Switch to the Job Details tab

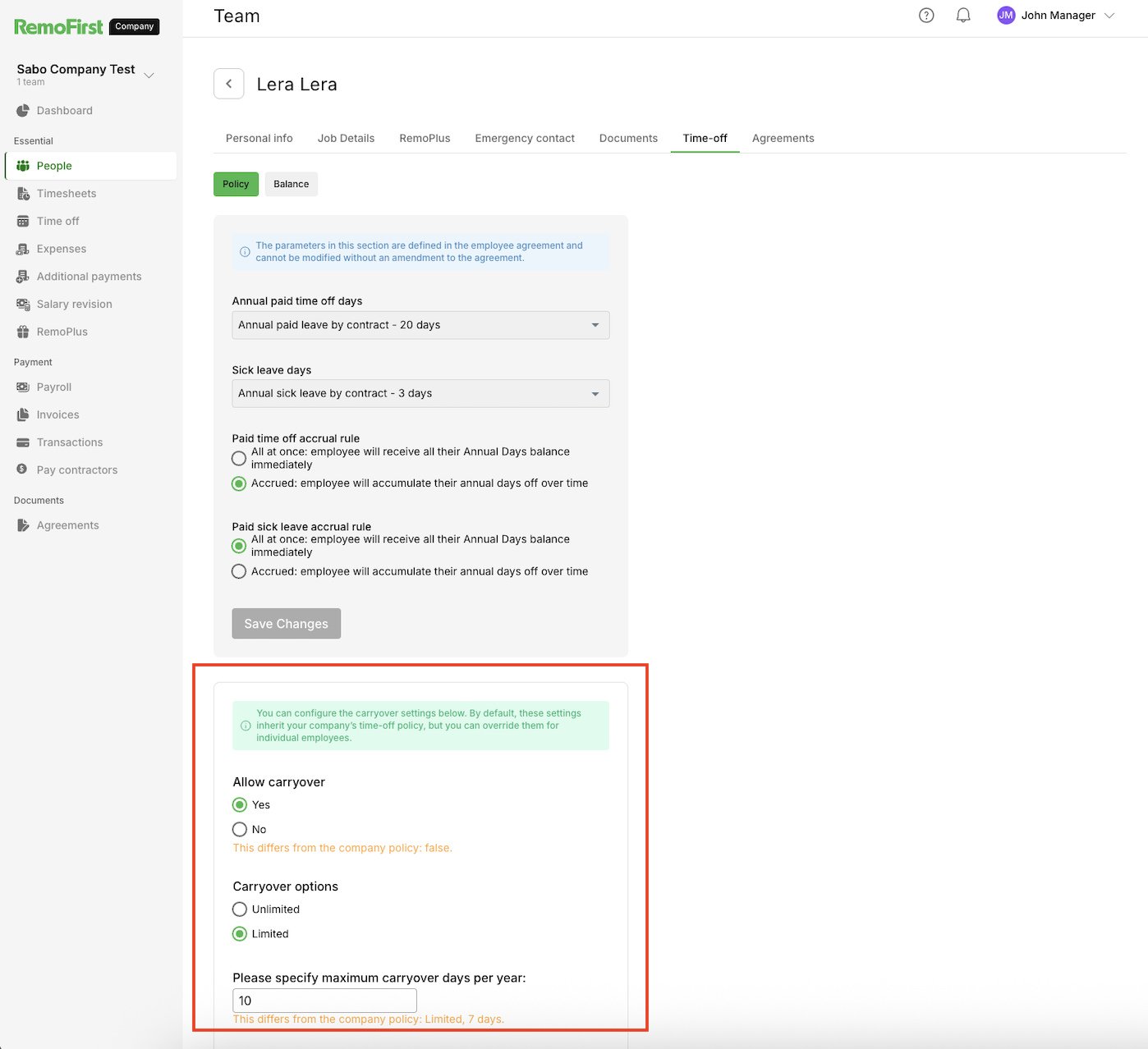tap(346, 138)
